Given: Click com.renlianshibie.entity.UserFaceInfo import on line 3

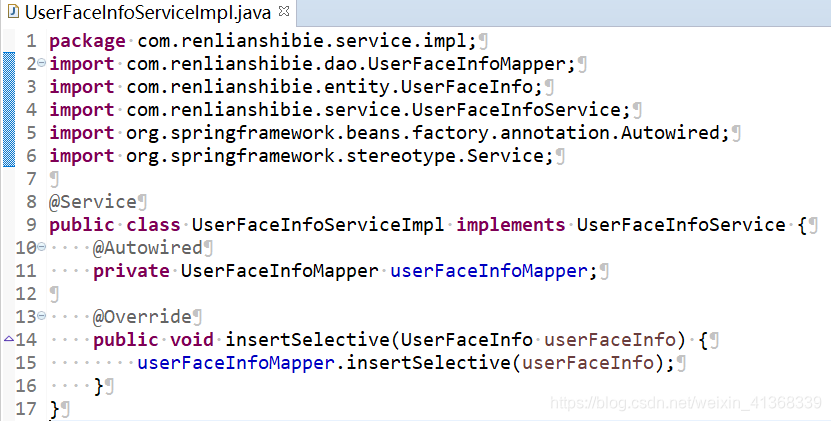Looking at the screenshot, I should tap(330, 86).
